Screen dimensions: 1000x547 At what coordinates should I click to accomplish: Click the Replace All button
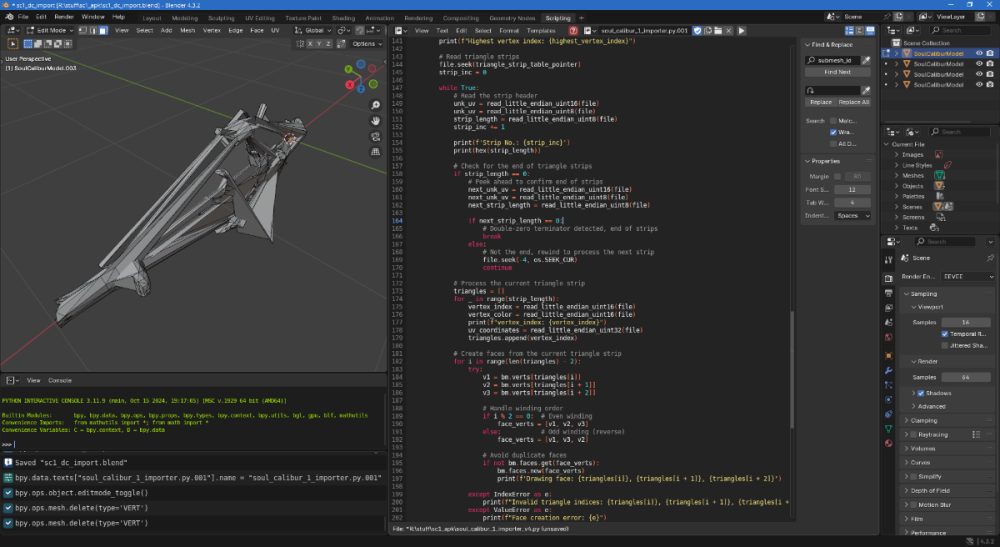pos(853,102)
